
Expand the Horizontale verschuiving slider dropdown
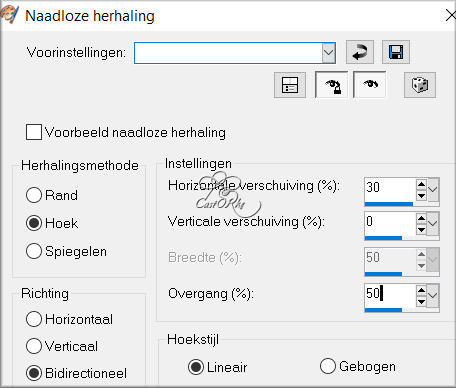[x=433, y=190]
